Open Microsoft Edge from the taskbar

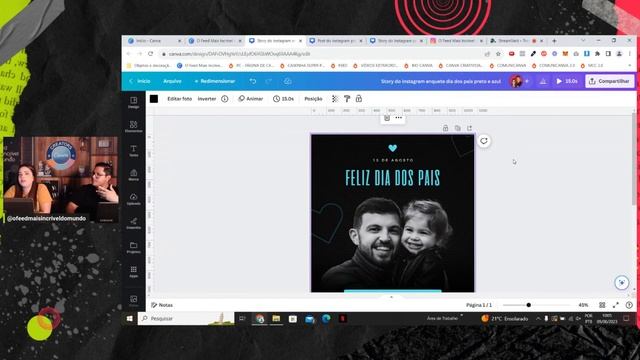pos(326,318)
